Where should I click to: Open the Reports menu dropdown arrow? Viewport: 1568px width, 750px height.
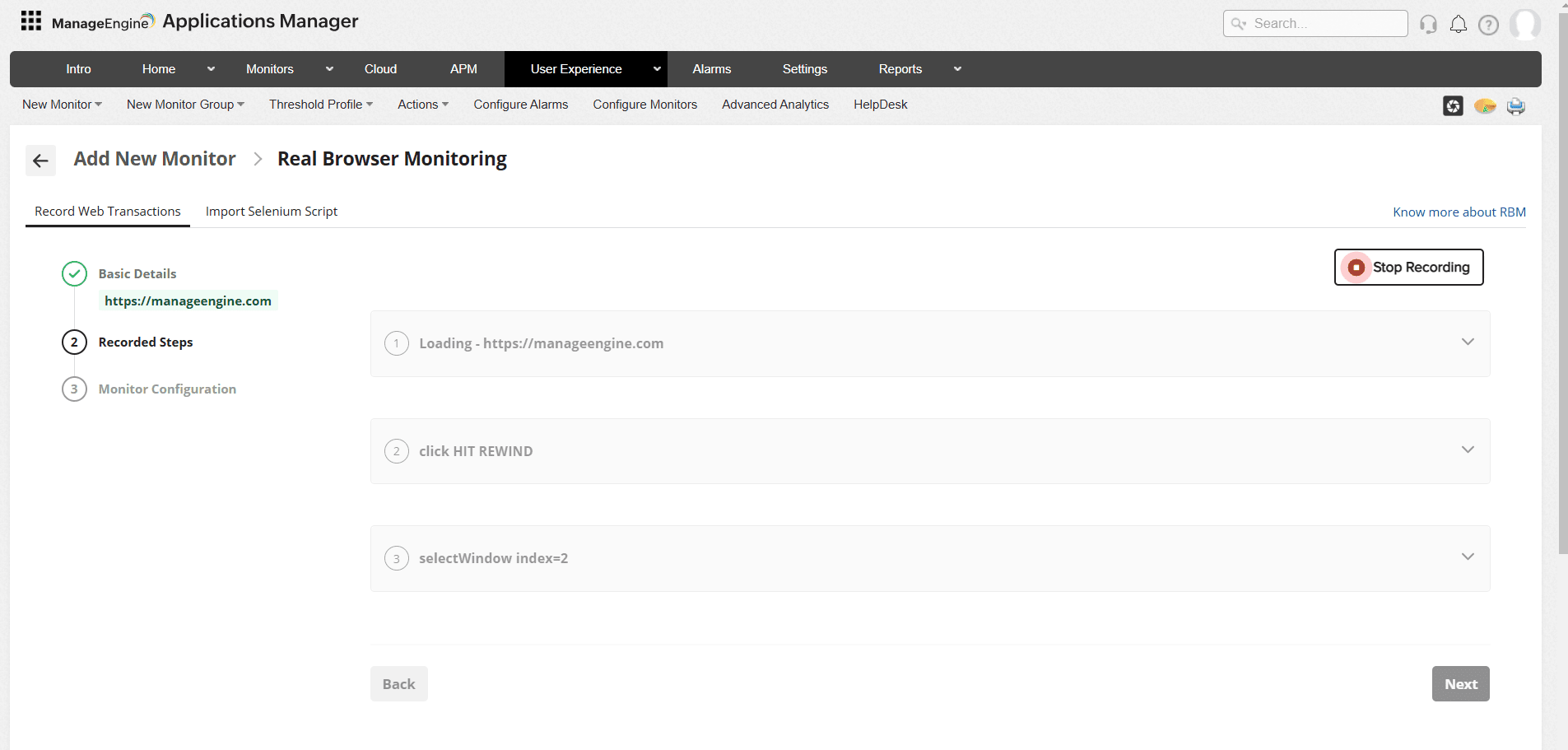[957, 69]
